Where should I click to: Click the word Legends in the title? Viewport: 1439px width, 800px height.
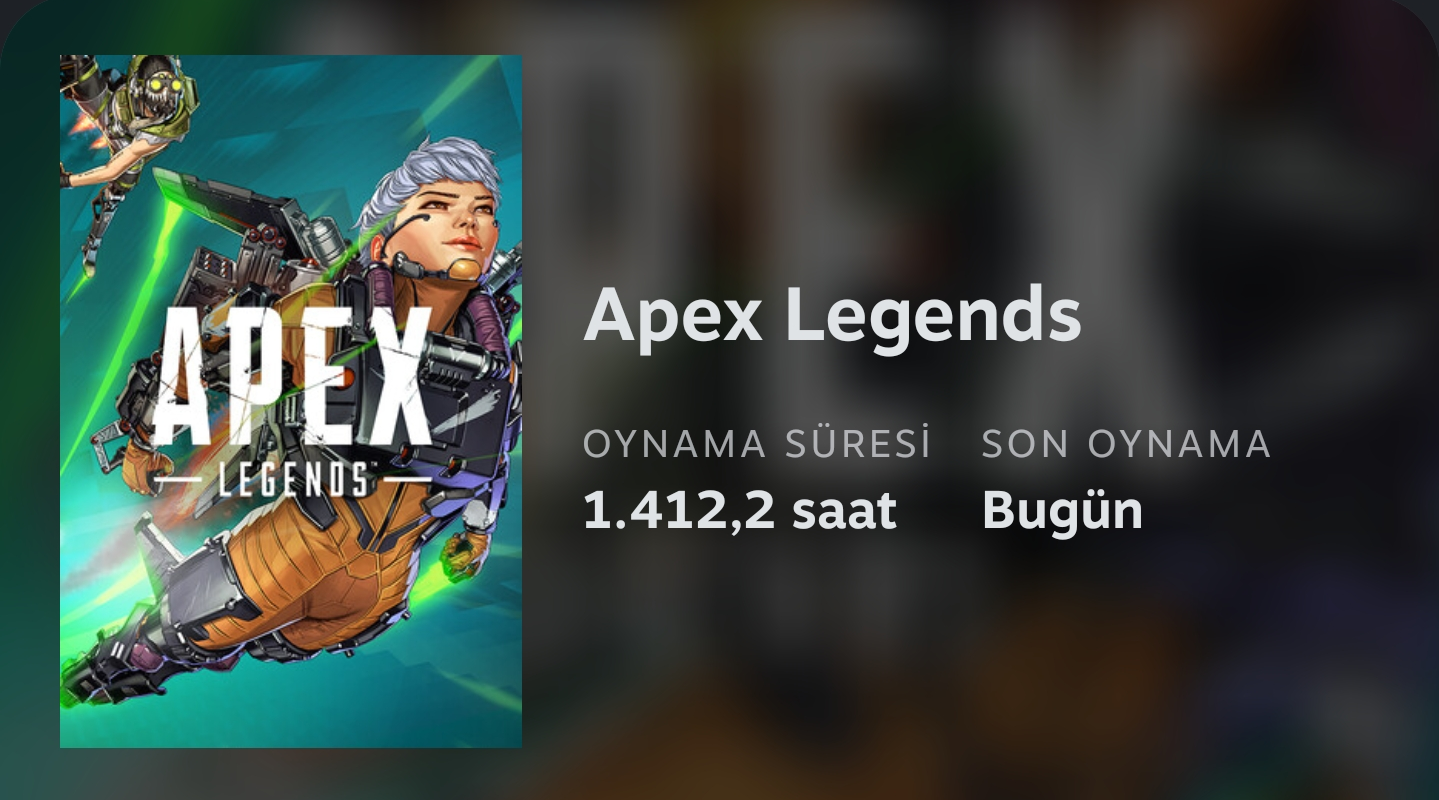click(x=918, y=318)
